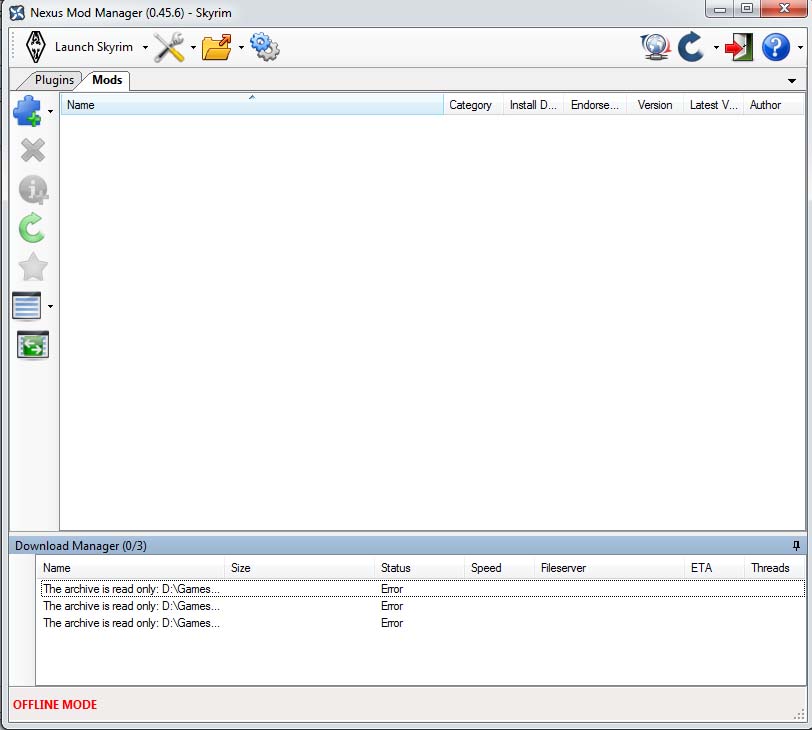
Task: Maximize the Nexus Mod Manager window
Action: click(x=747, y=9)
